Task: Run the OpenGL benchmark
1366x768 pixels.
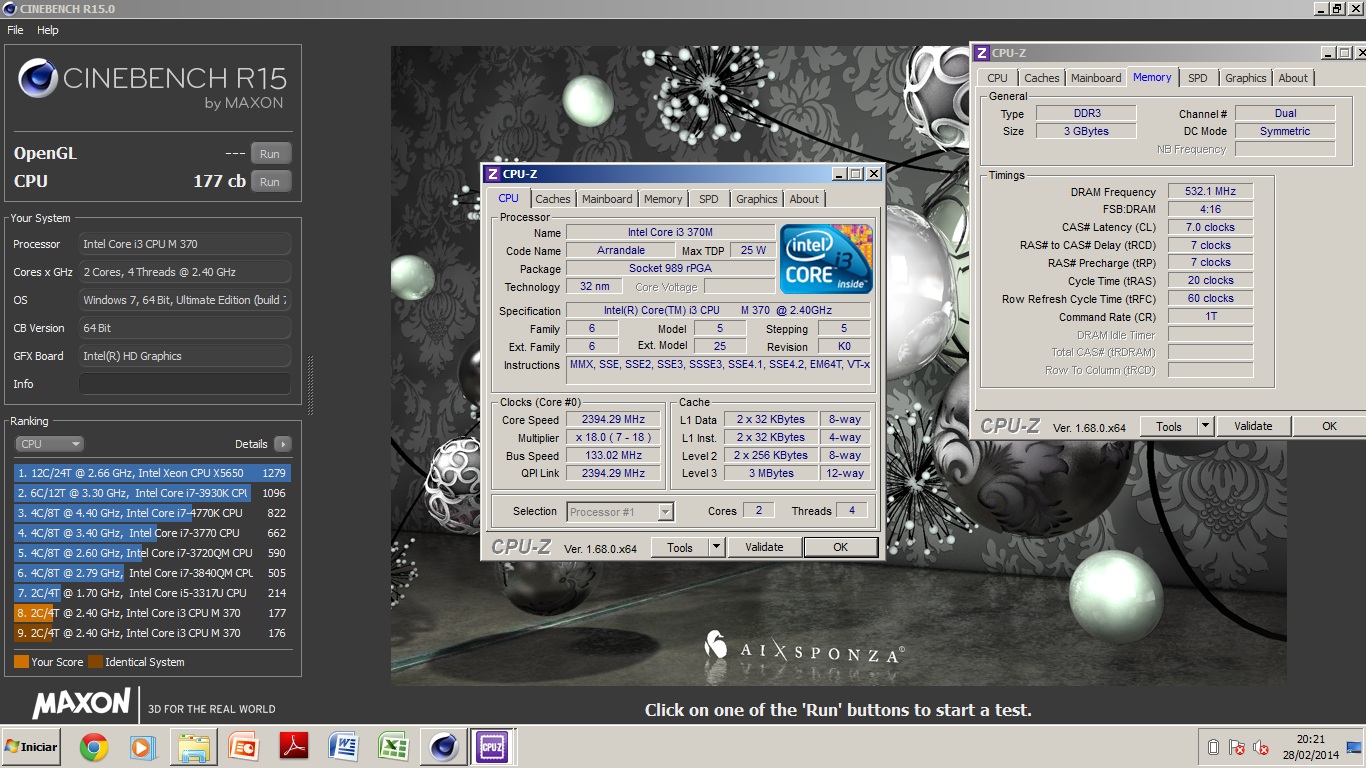Action: [270, 154]
